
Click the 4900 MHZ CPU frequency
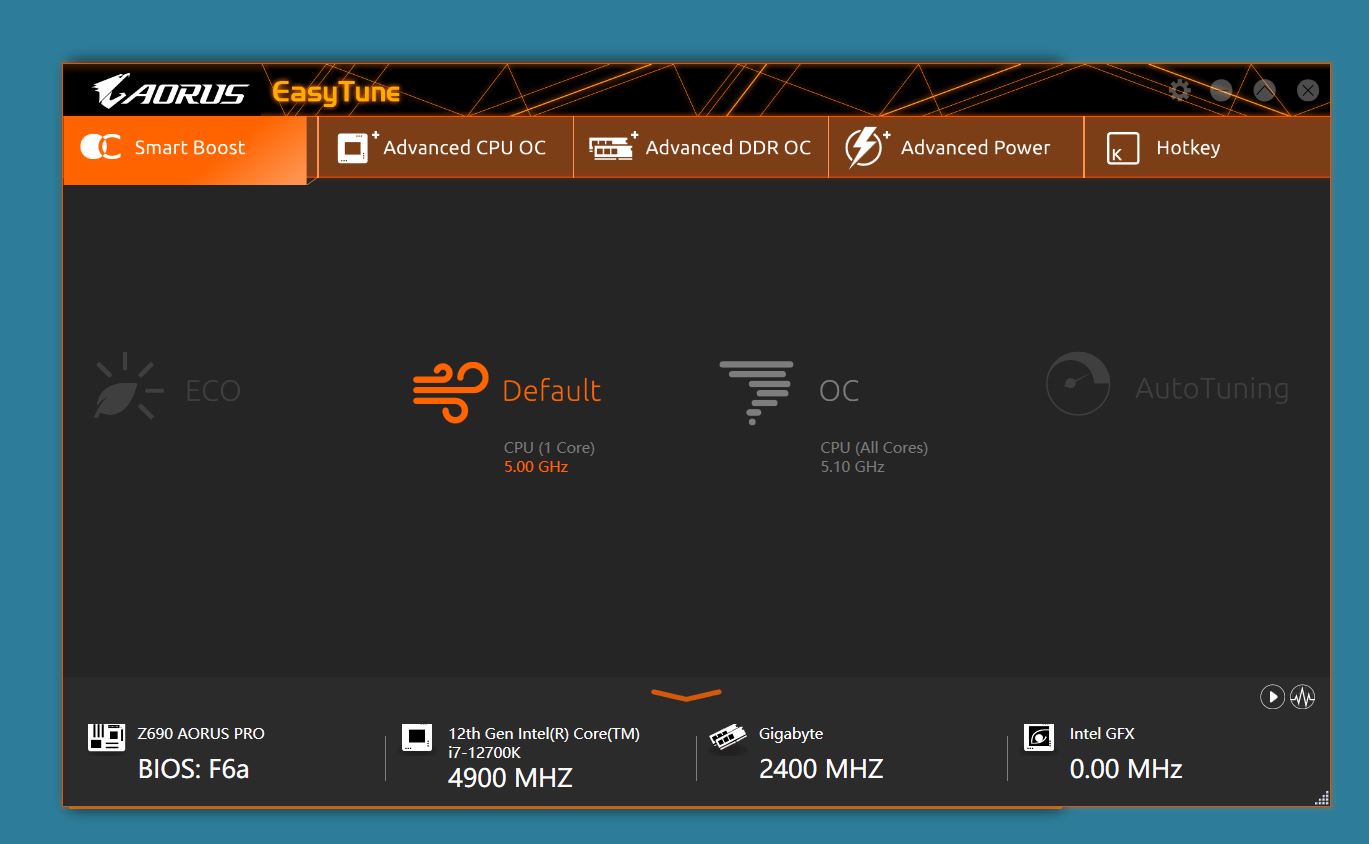(510, 778)
